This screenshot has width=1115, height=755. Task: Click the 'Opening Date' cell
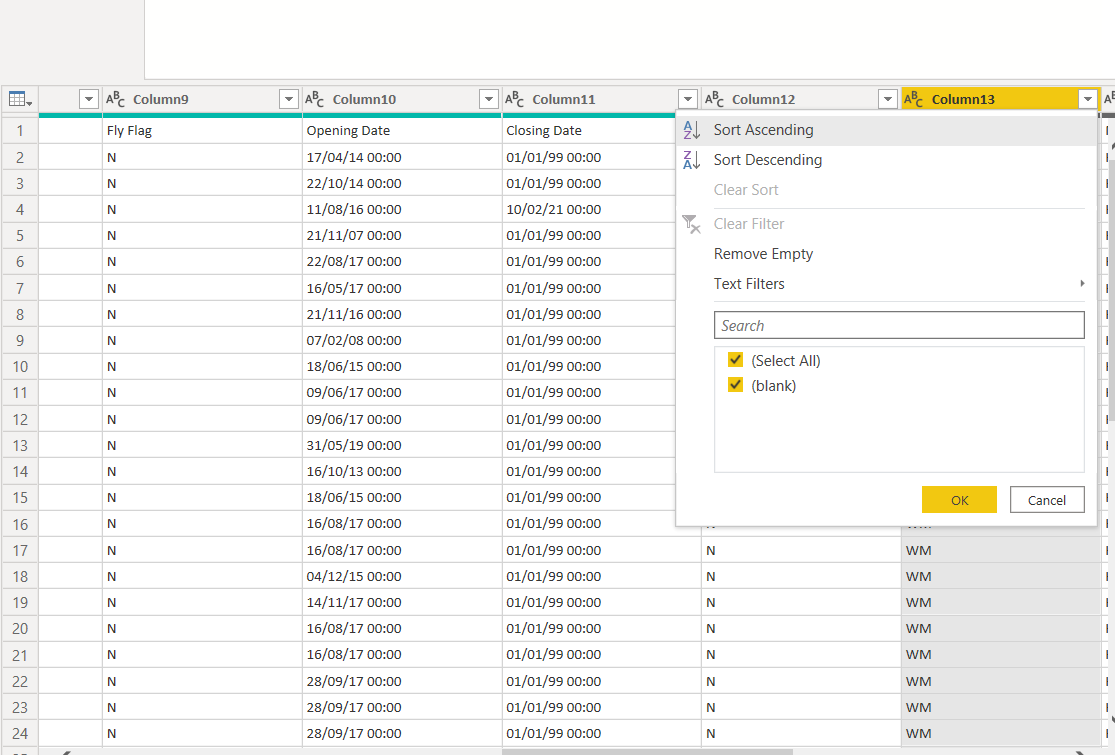(x=402, y=131)
